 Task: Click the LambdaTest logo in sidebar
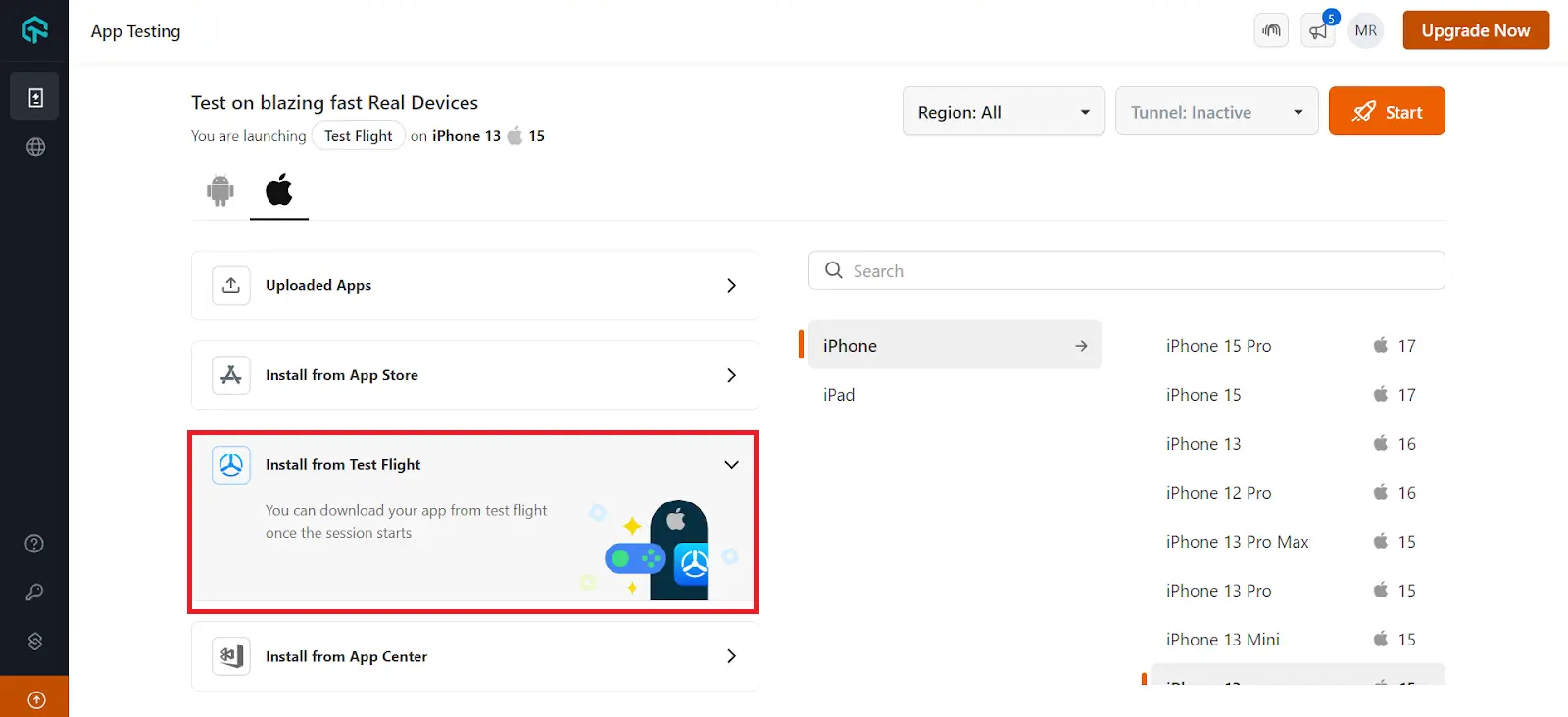[34, 30]
